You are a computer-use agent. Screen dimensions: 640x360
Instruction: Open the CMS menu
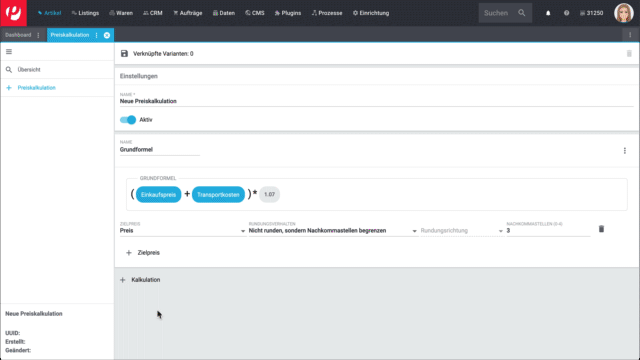(x=255, y=13)
